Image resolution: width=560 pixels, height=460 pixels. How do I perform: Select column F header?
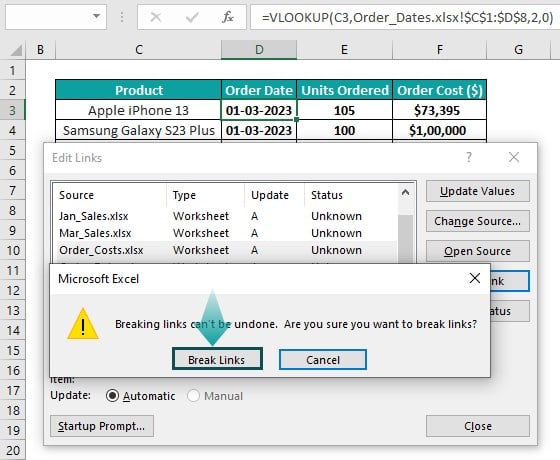point(439,50)
